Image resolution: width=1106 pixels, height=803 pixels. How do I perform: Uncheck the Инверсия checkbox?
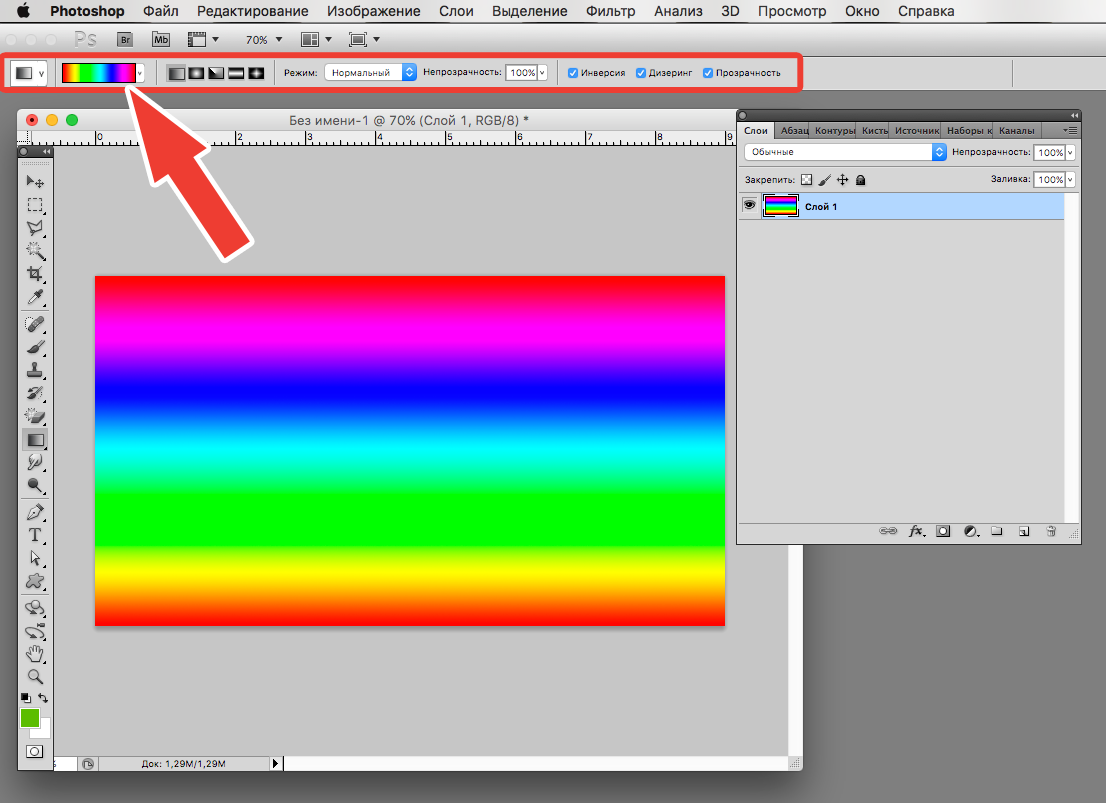[x=572, y=73]
